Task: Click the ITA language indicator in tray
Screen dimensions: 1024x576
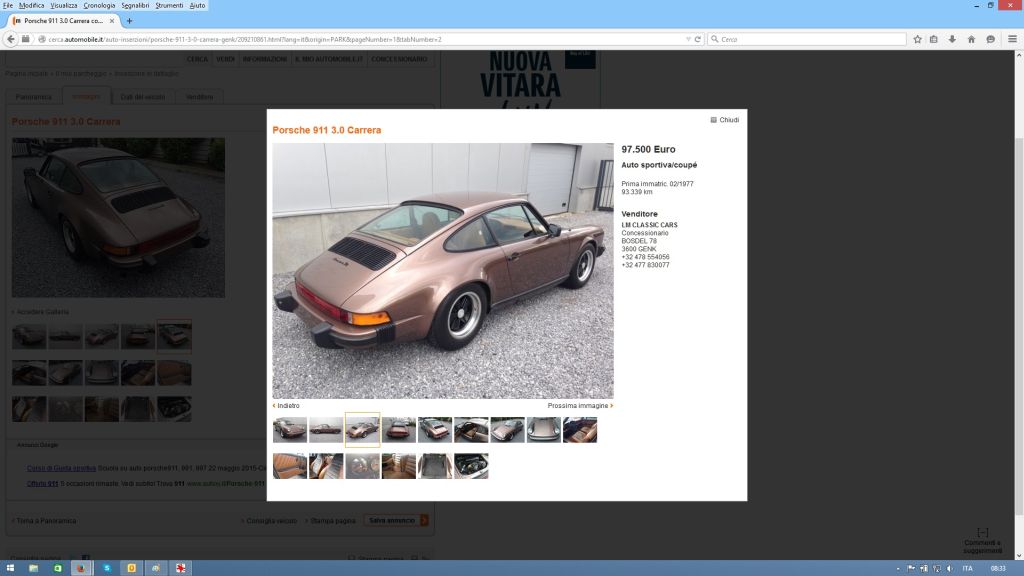Action: click(968, 568)
